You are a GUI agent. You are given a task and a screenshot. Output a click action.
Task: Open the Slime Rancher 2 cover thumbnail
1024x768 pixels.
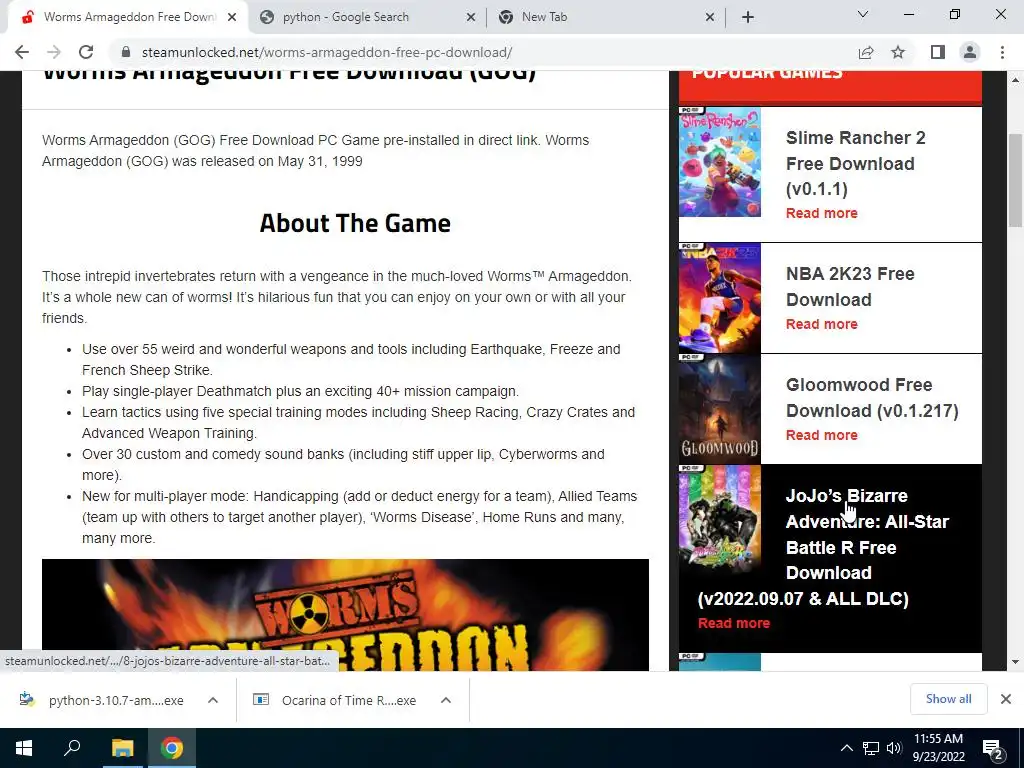tap(720, 162)
